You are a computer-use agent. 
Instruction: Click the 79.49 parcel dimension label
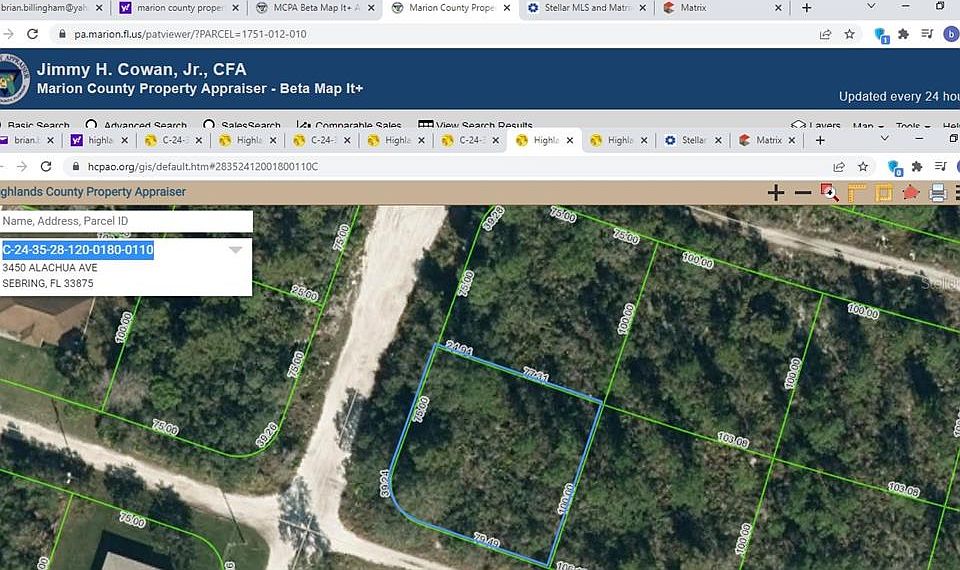click(x=487, y=539)
